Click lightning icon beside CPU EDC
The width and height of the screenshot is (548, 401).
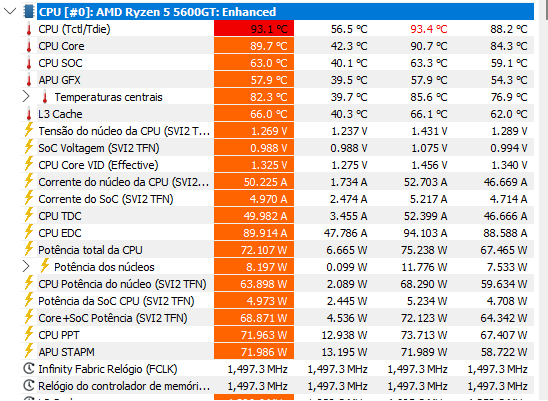pos(29,232)
